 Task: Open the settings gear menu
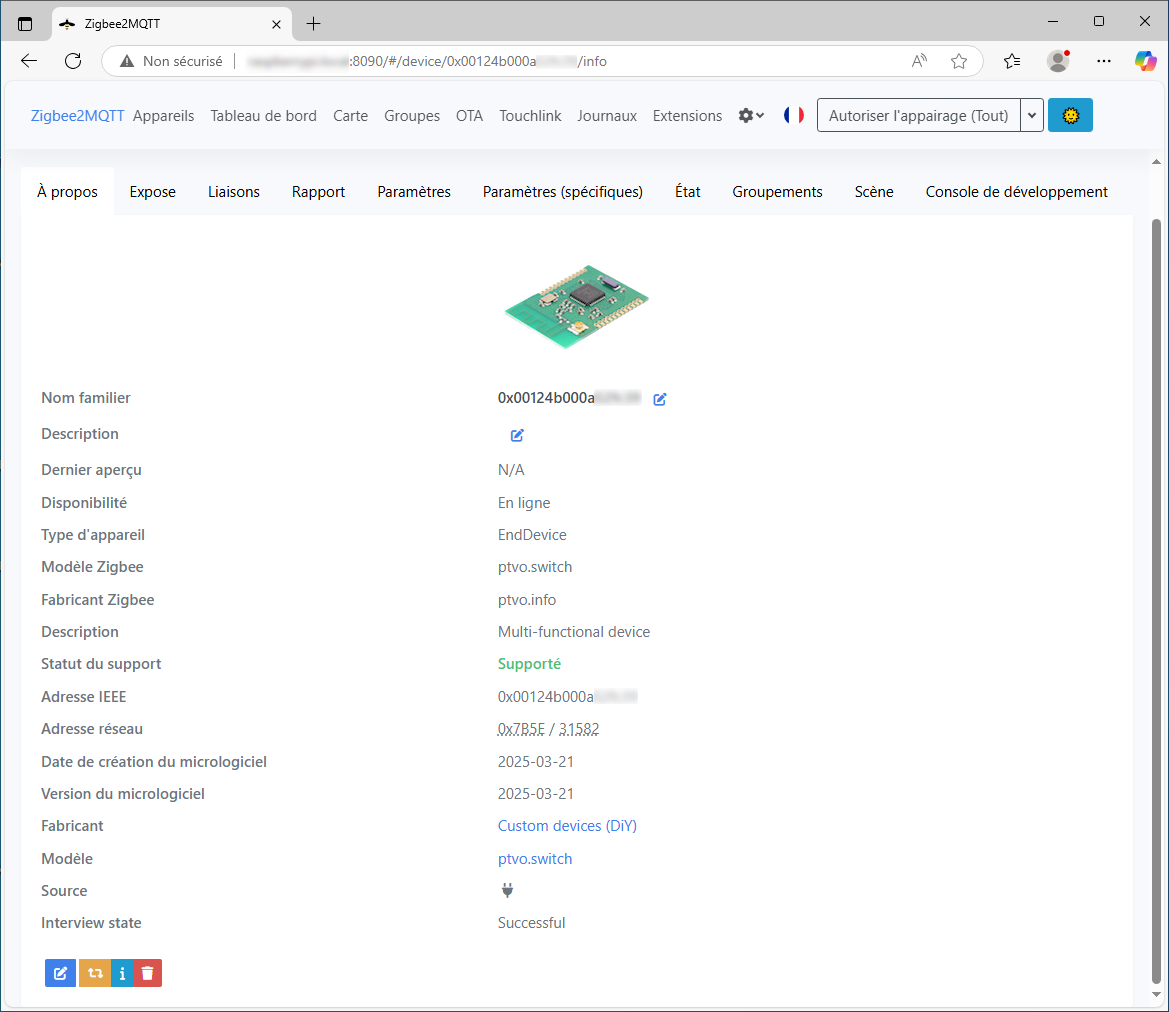pos(751,116)
